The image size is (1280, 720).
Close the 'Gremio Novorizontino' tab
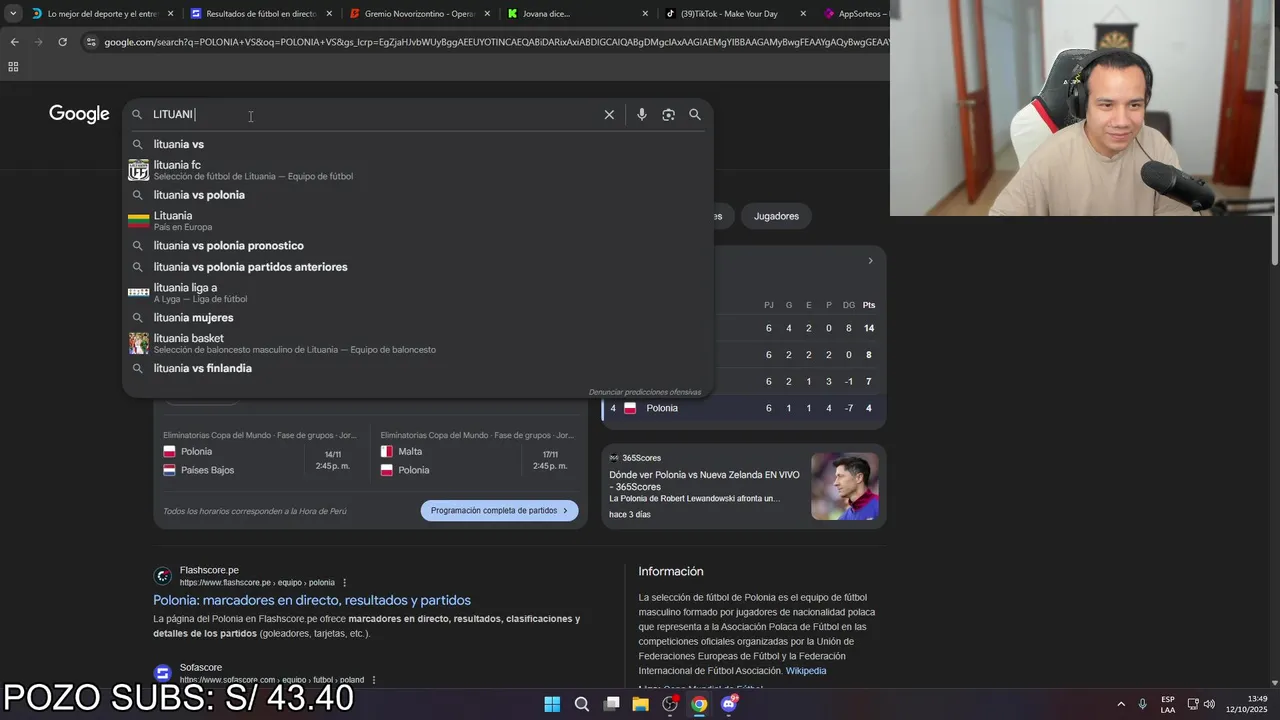coord(487,14)
